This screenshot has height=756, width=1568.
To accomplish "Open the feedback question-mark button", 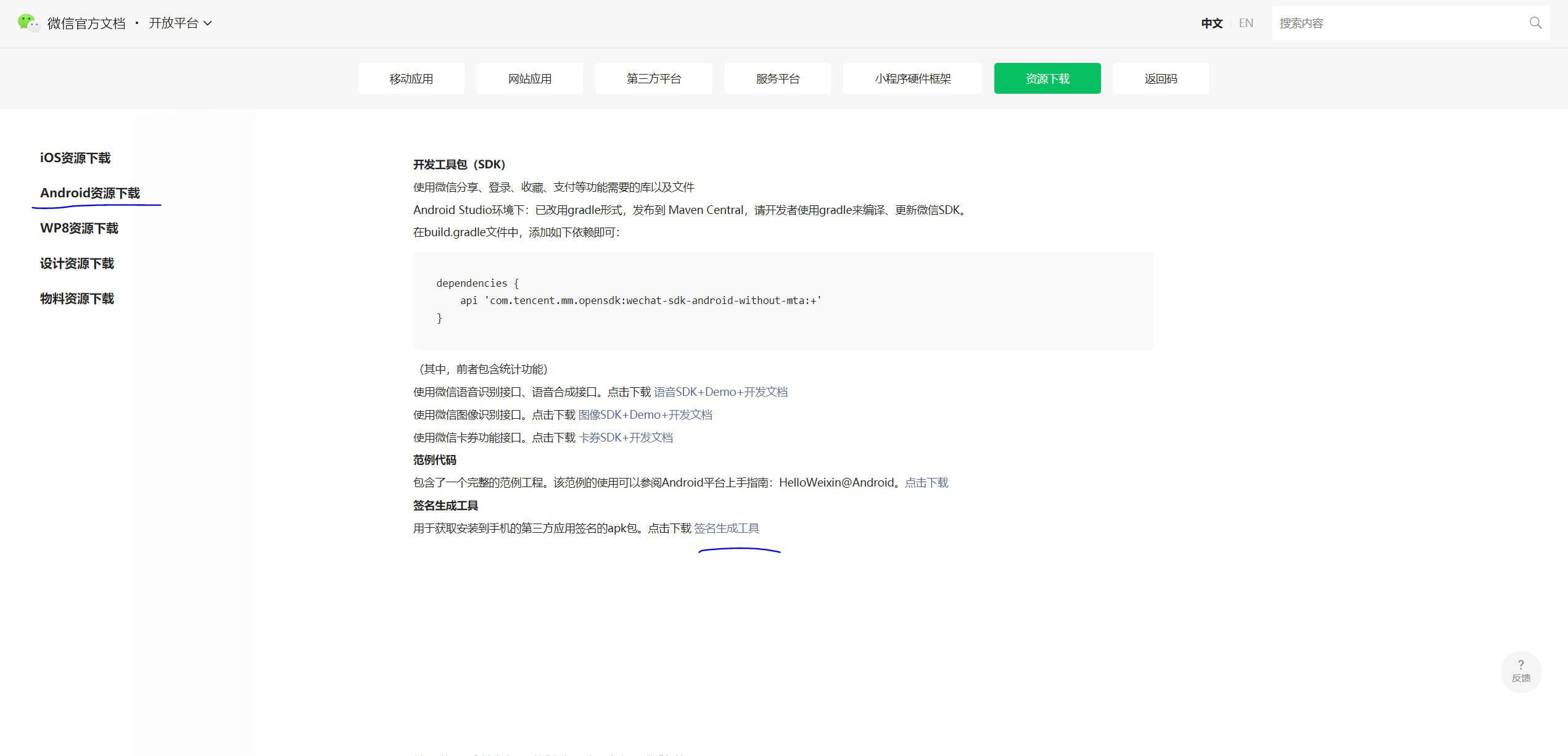I will tap(1521, 671).
